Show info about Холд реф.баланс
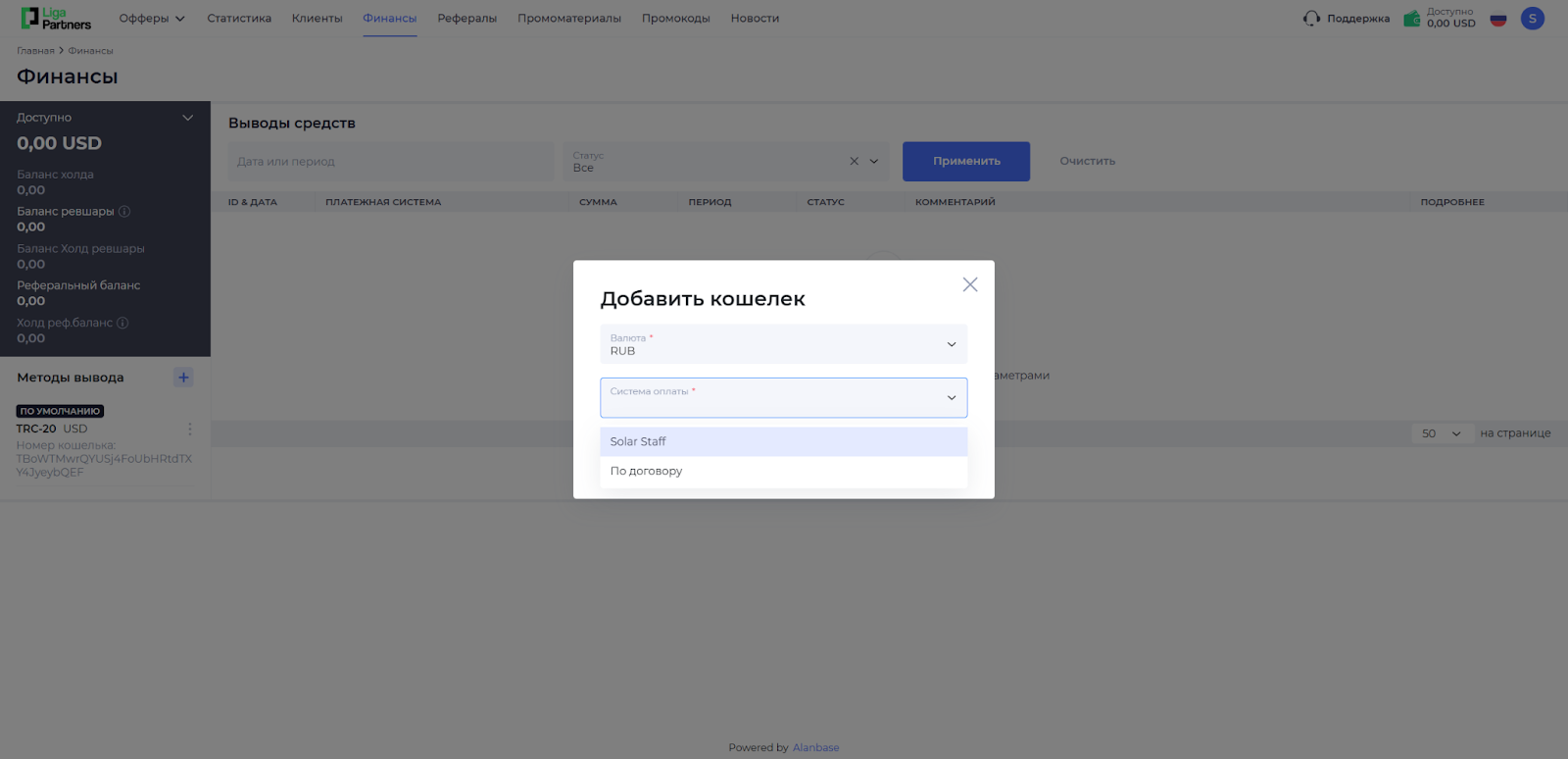Image resolution: width=1568 pixels, height=759 pixels. point(122,323)
